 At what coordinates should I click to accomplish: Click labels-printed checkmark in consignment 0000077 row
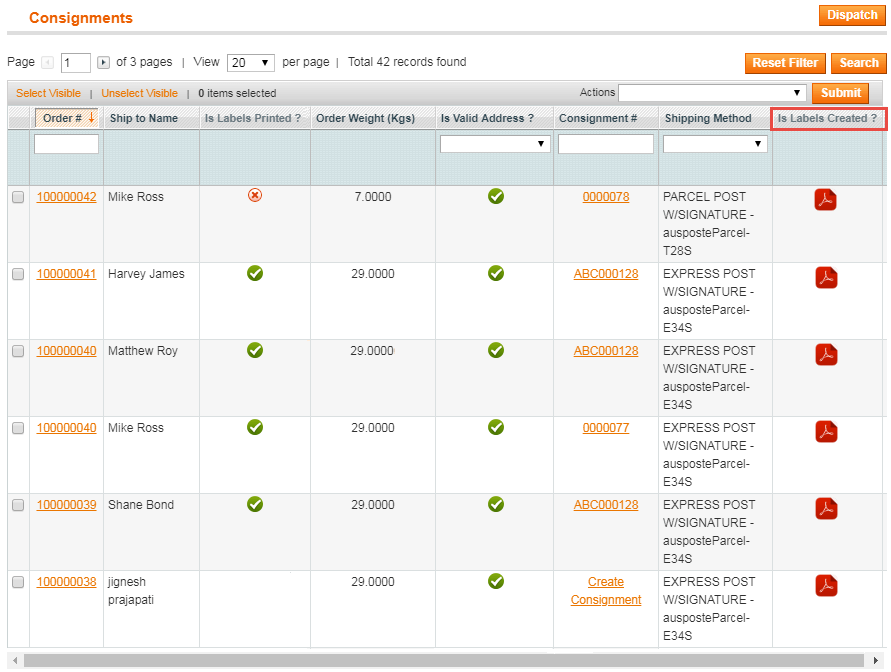click(x=255, y=427)
